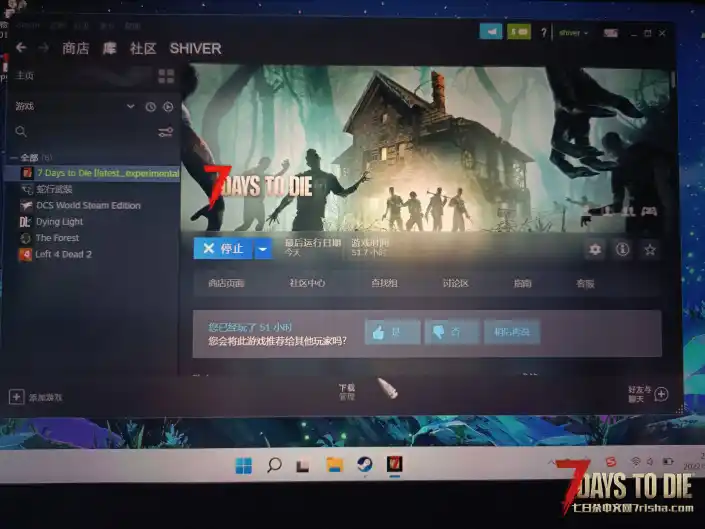
Task: Open the shiver account dropdown
Action: coord(573,33)
